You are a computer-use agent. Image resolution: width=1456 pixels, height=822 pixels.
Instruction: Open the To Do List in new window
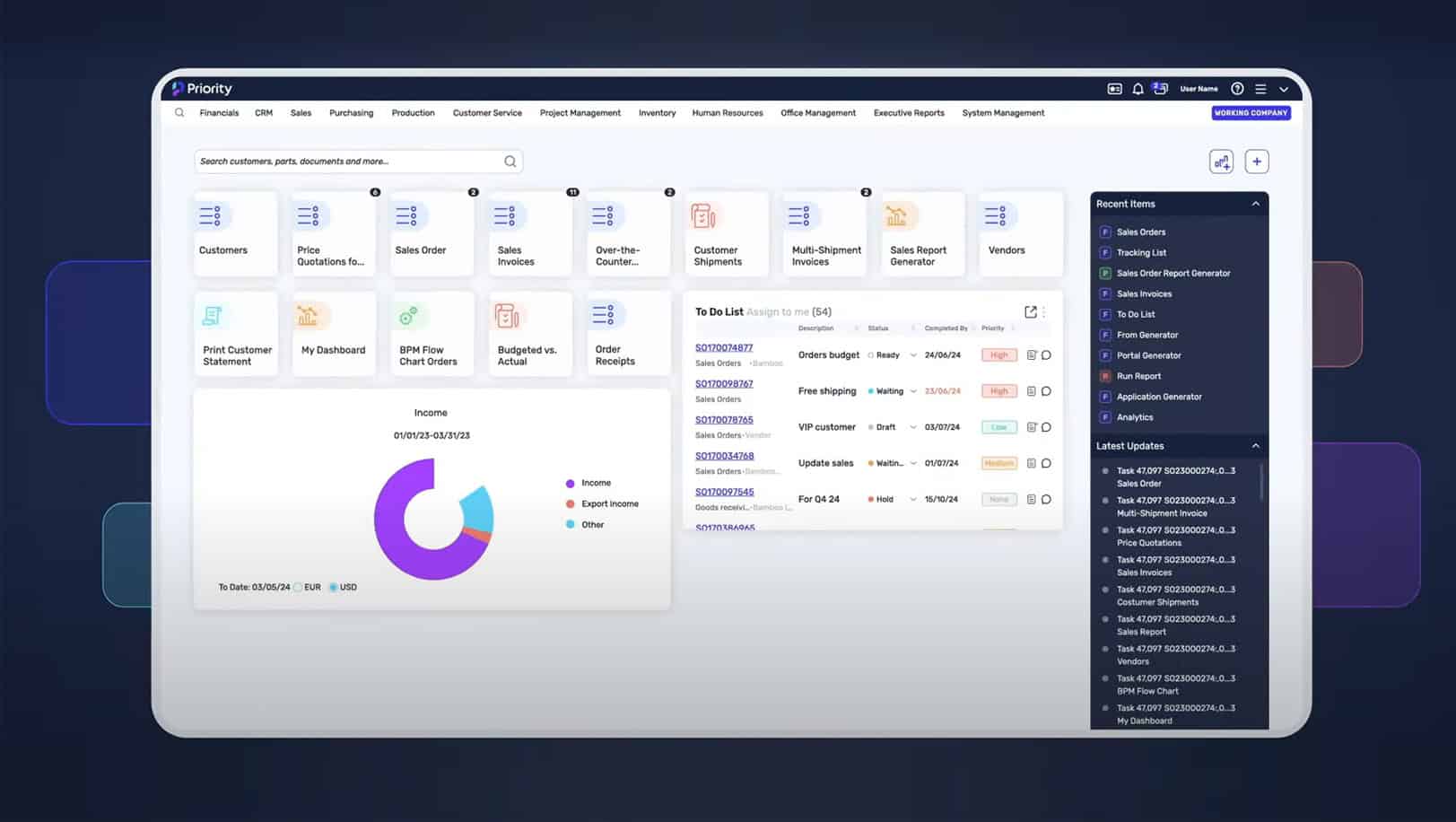click(x=1031, y=311)
